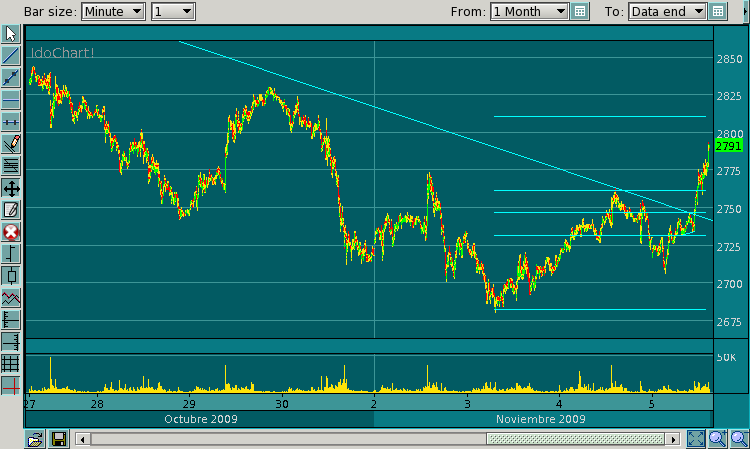
Task: Open the bar size number dropdown
Action: 173,11
